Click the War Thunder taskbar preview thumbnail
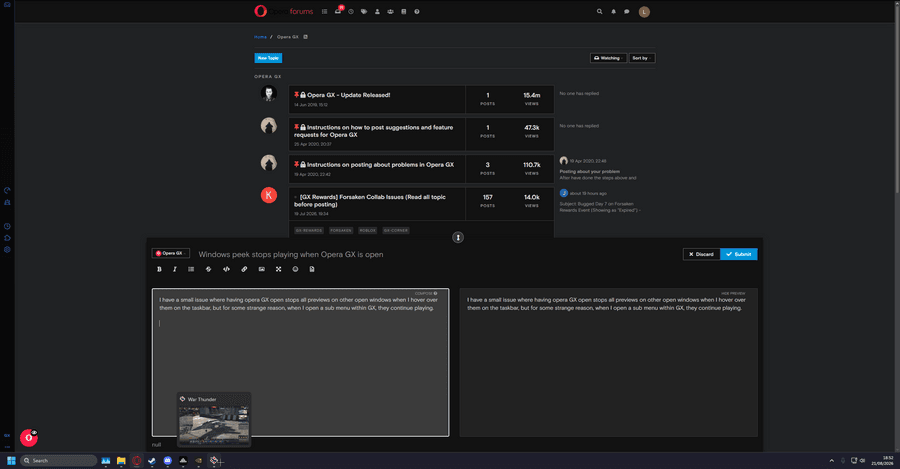The image size is (900, 469). [214, 425]
